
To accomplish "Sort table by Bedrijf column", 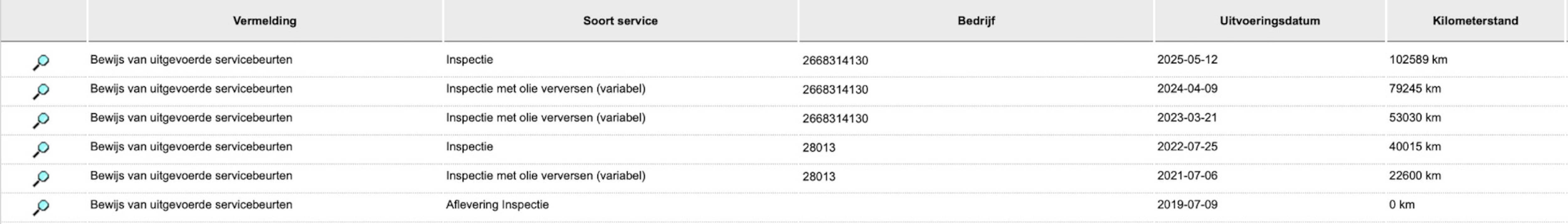I will (976, 21).
